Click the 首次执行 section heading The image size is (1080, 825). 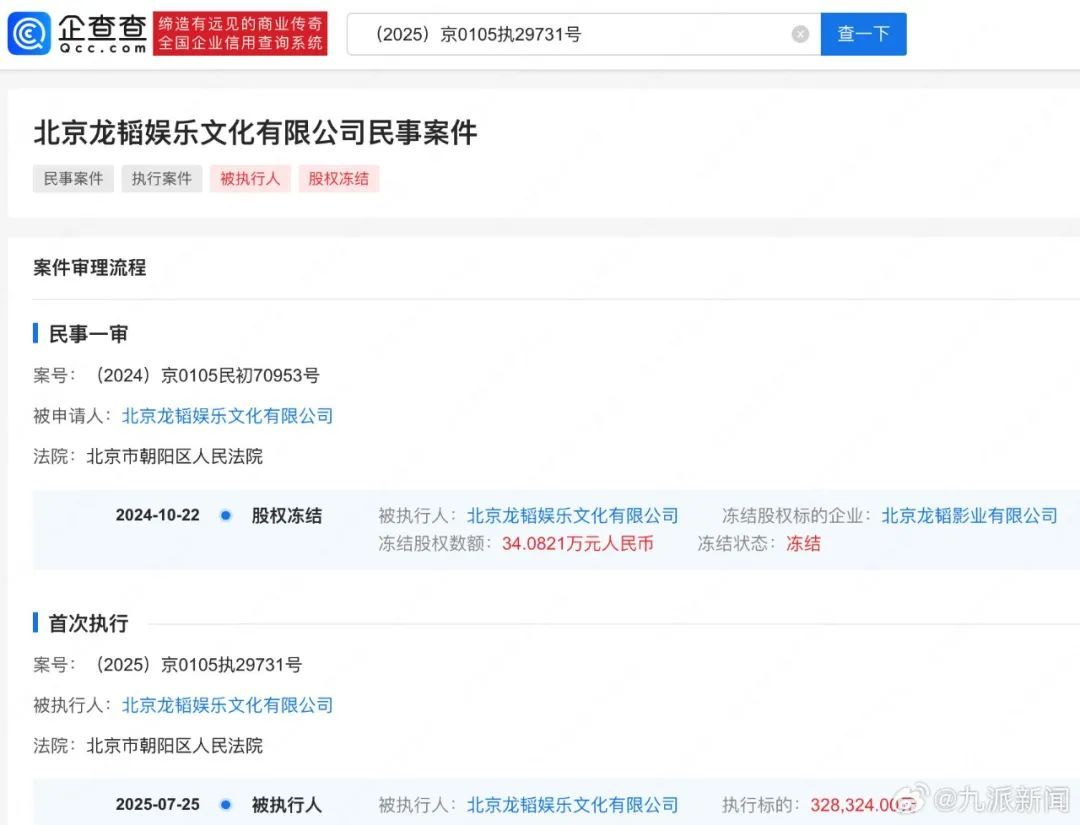tap(88, 623)
